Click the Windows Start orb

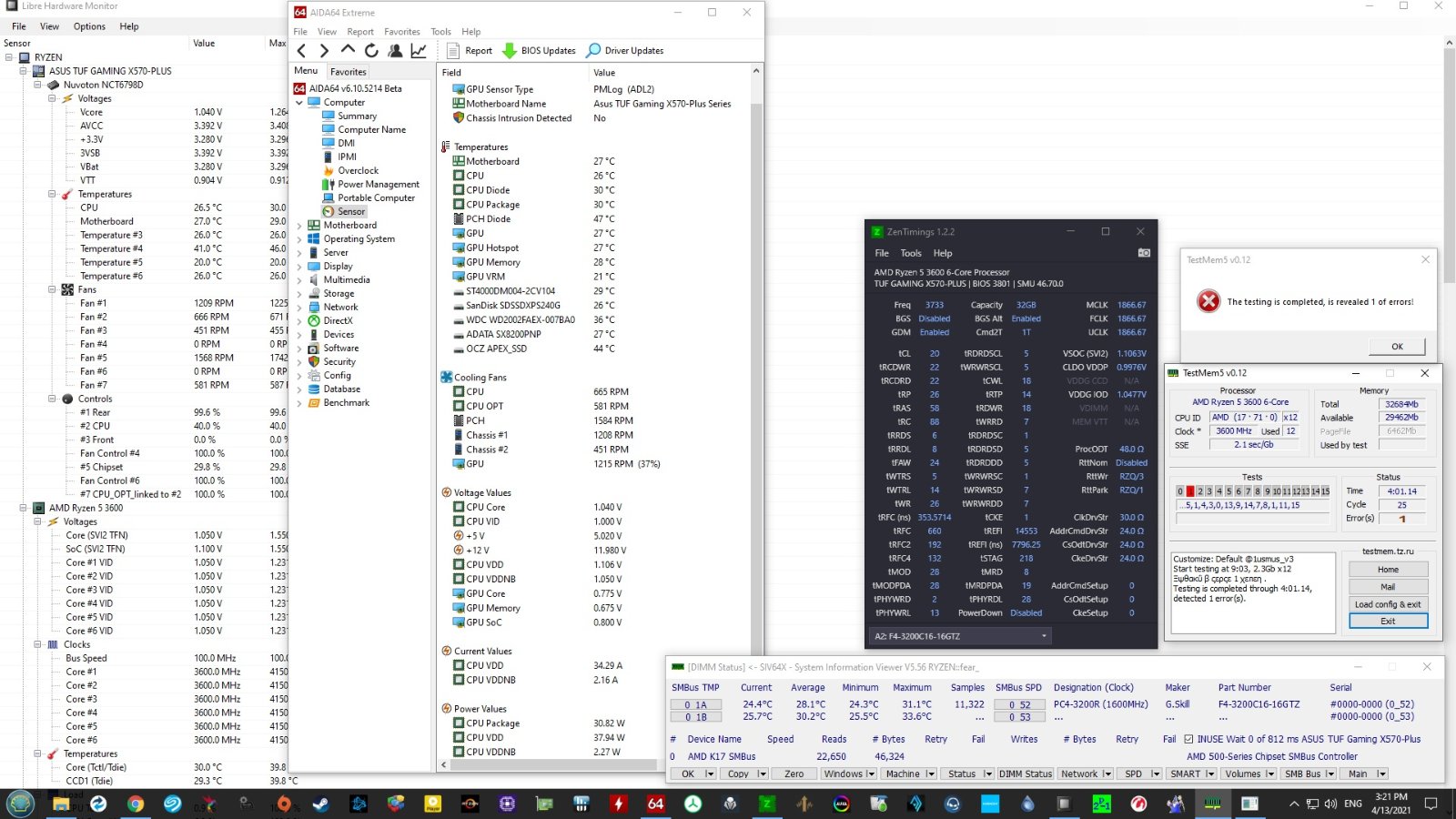click(x=21, y=804)
